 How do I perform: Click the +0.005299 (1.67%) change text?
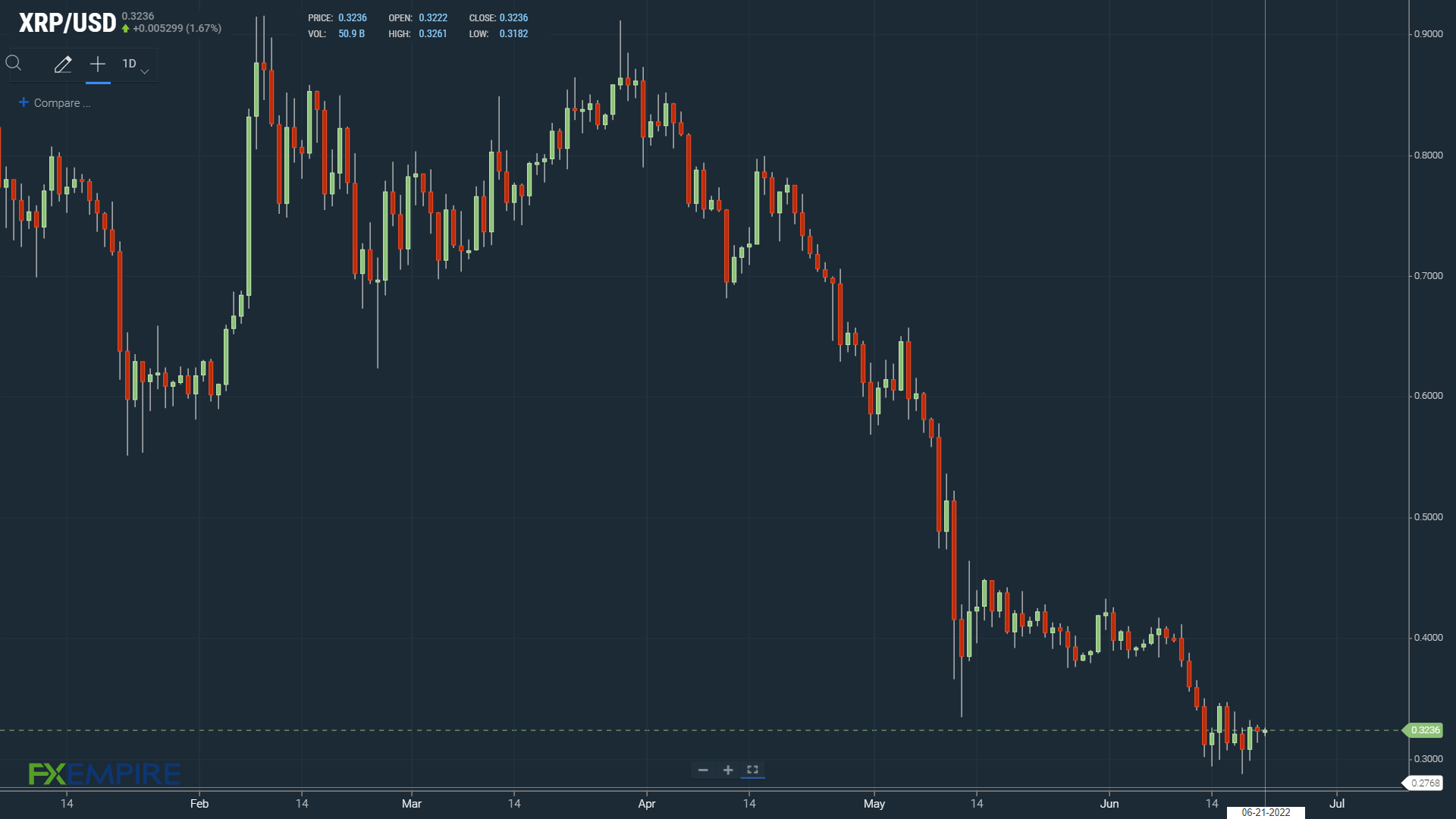[177, 29]
